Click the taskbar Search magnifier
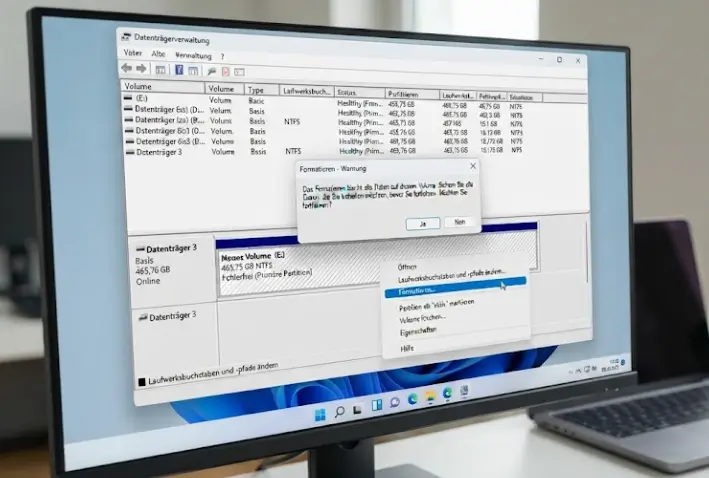Screen dimensions: 709x478 [339, 411]
